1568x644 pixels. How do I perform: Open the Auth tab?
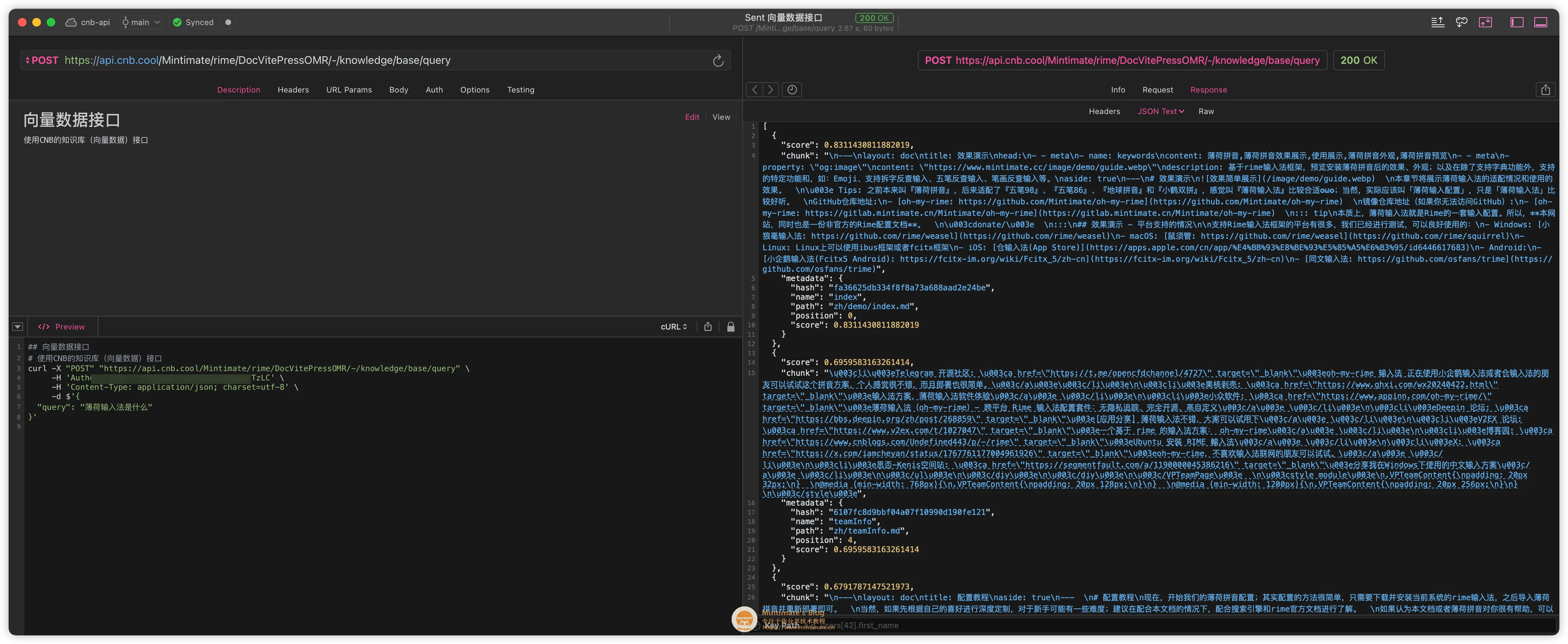[x=434, y=89]
